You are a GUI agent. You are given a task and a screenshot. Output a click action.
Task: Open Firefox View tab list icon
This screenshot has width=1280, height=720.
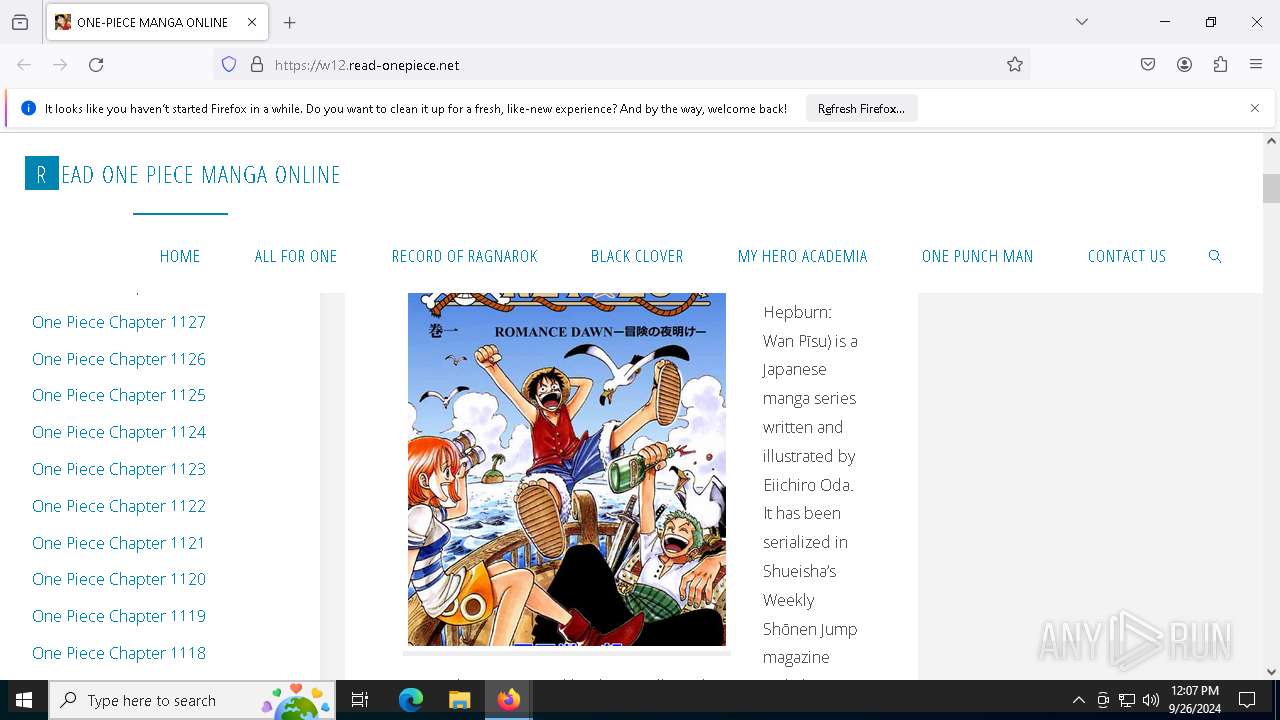(20, 22)
